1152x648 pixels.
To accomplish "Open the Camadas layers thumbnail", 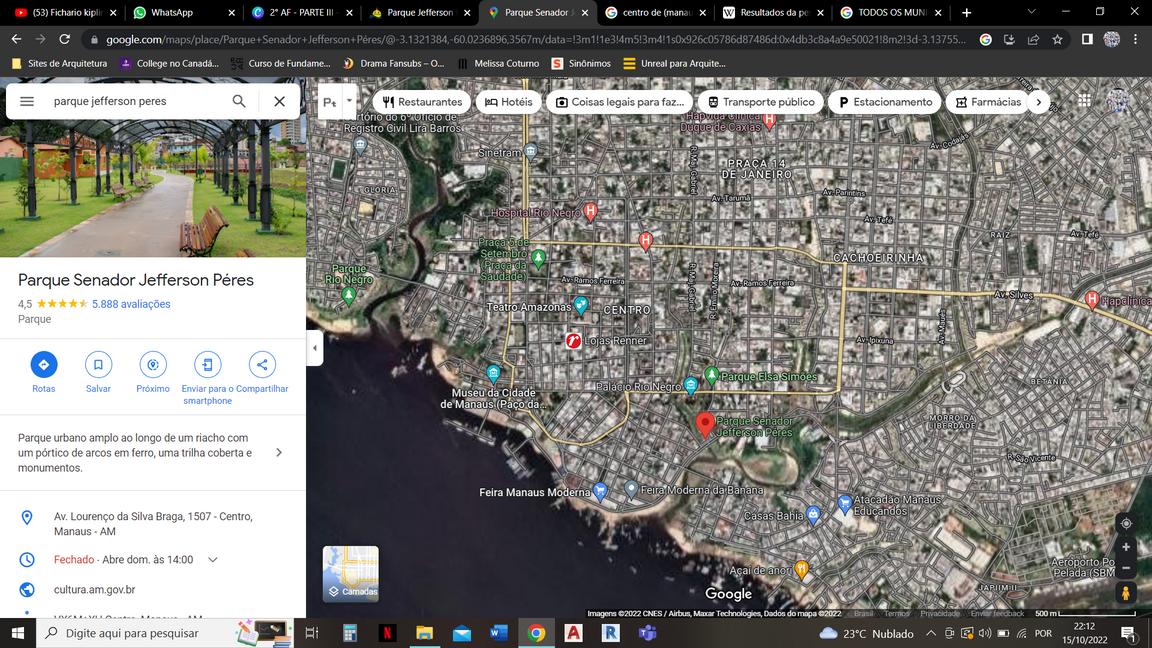I will (x=351, y=574).
